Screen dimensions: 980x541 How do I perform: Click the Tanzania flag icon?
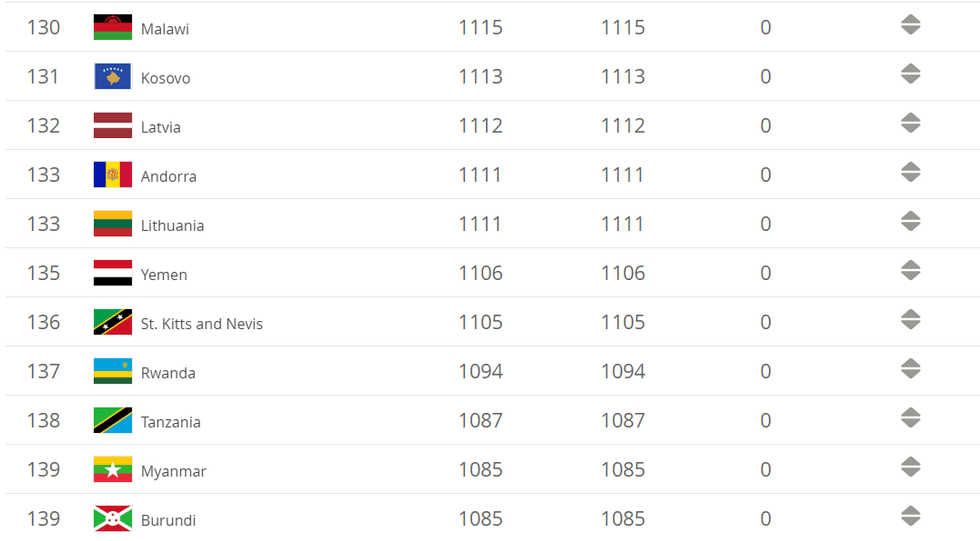[x=113, y=420]
